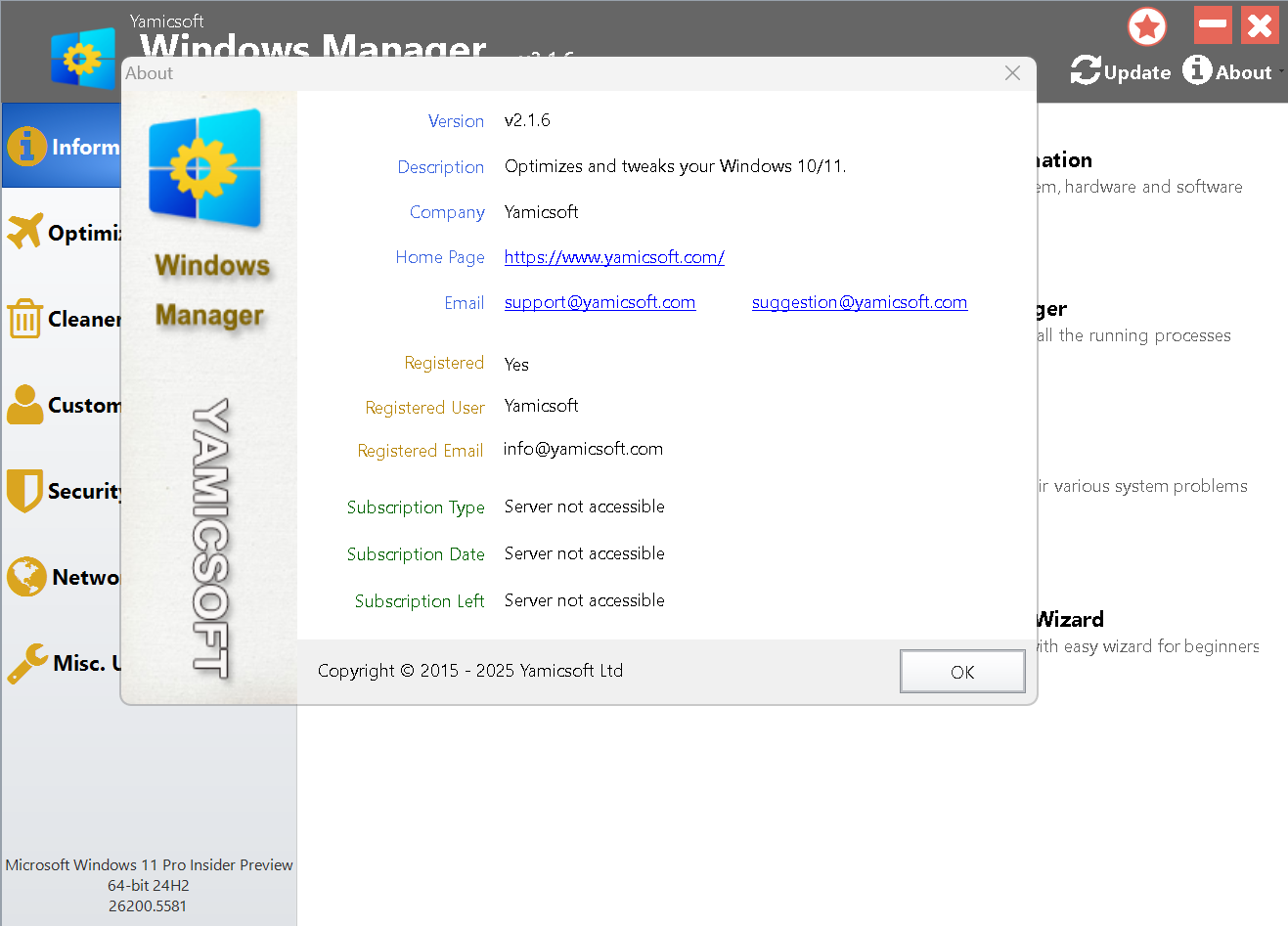Close the About dialog with X

tap(1012, 73)
